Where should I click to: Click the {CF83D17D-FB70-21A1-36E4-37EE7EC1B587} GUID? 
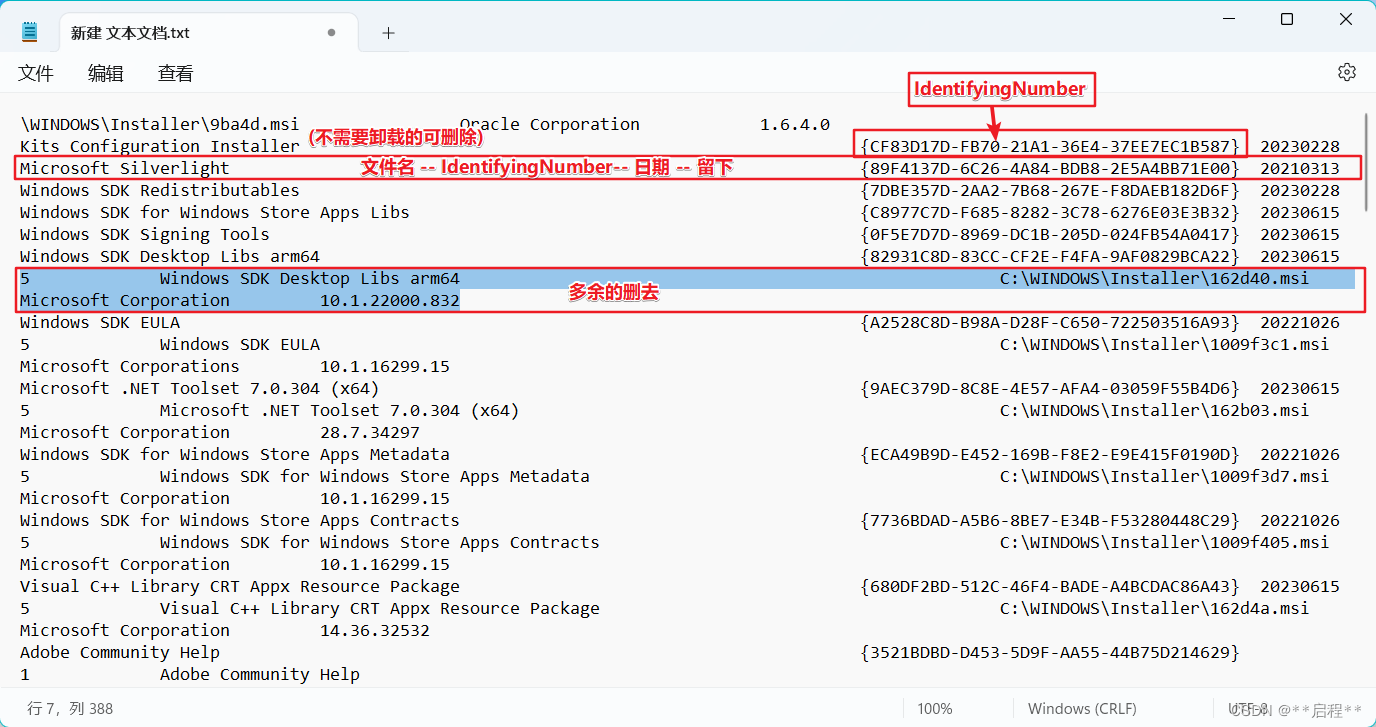1050,146
